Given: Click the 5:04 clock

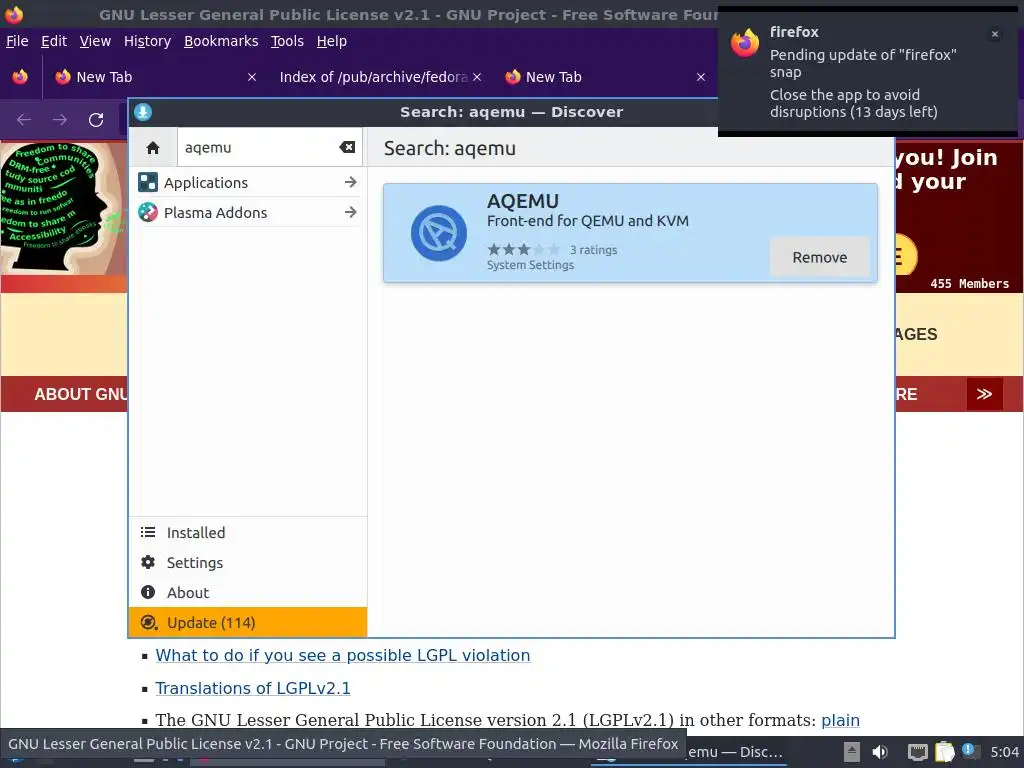Looking at the screenshot, I should click(1004, 752).
